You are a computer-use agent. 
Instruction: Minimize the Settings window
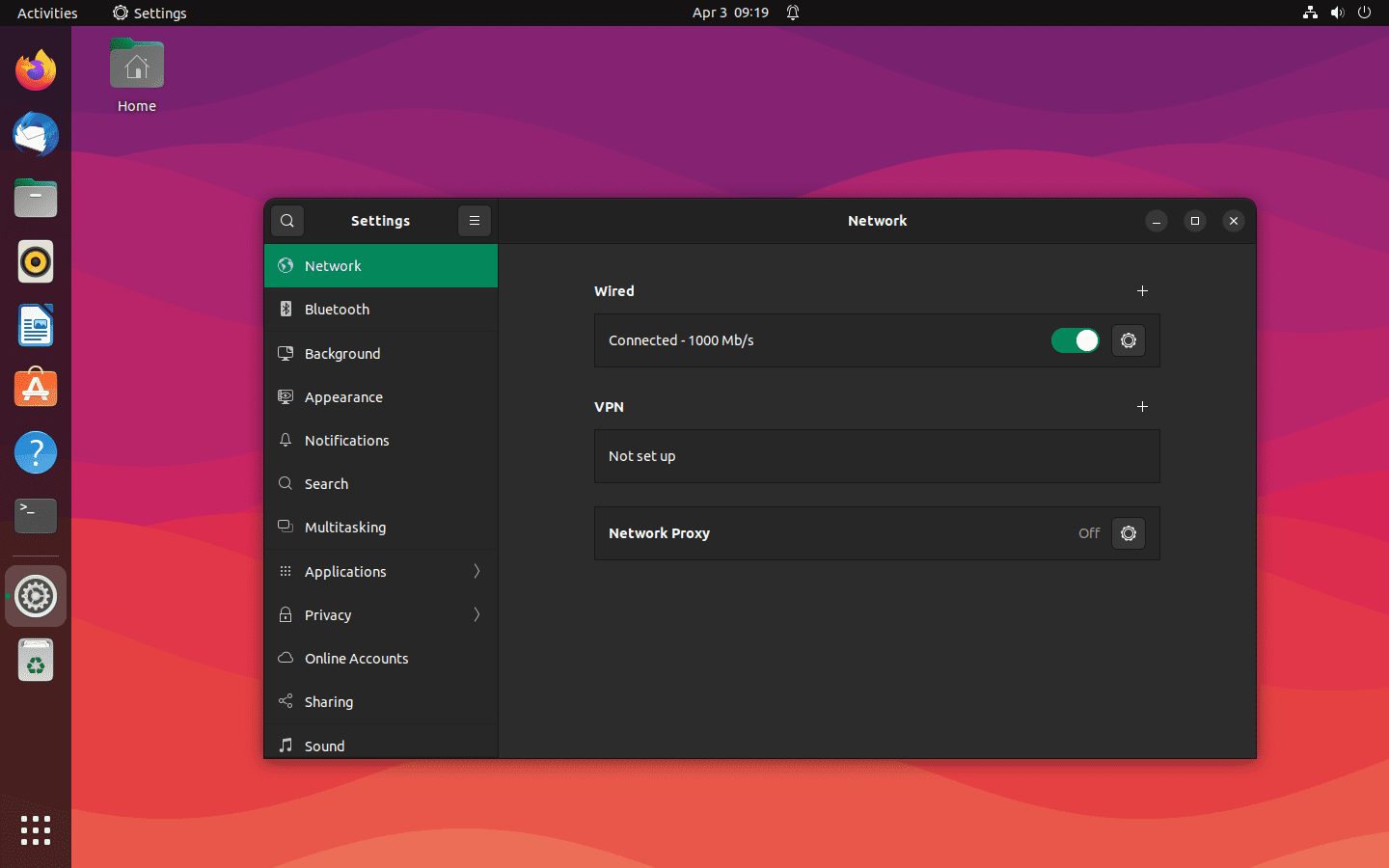coord(1157,221)
